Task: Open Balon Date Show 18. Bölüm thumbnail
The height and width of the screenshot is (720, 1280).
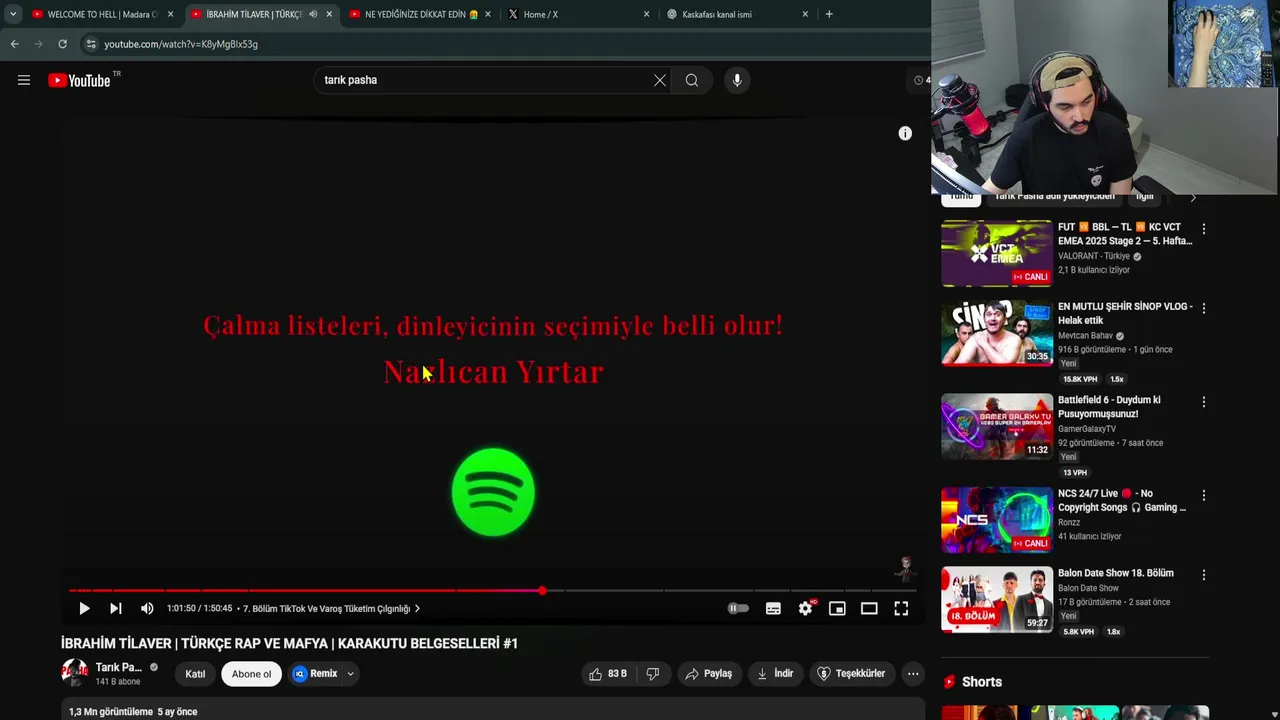Action: click(997, 599)
